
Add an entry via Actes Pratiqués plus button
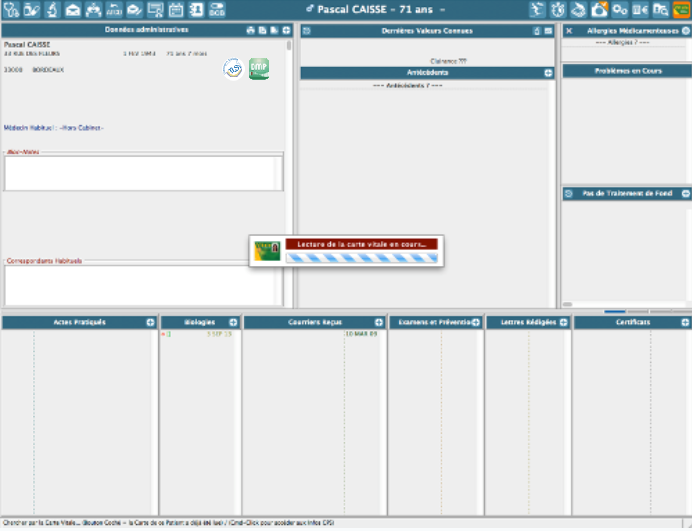click(x=150, y=322)
